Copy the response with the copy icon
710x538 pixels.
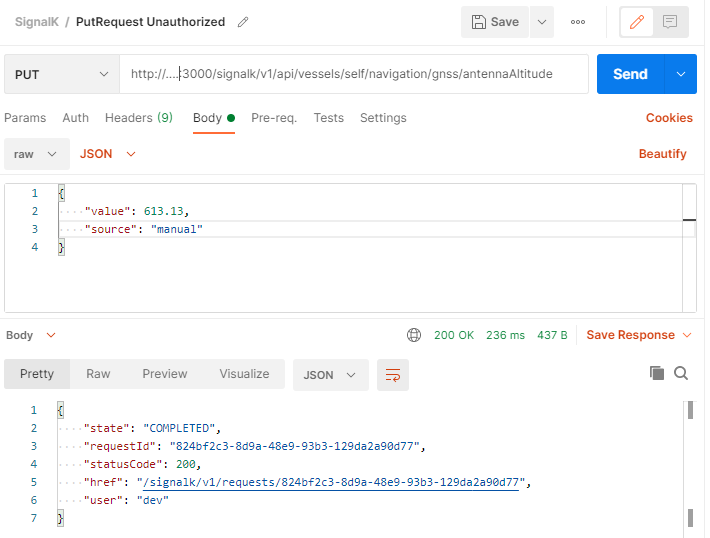pyautogui.click(x=657, y=373)
